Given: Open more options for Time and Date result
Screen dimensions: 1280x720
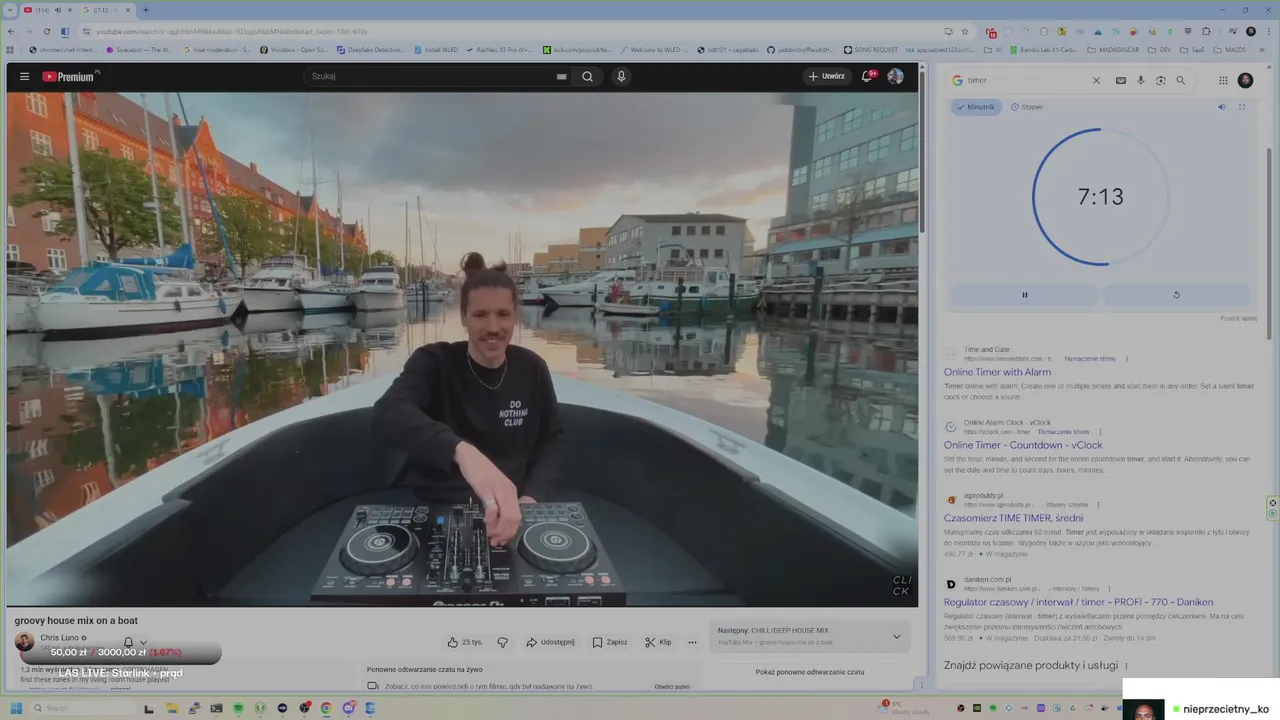Looking at the screenshot, I should coord(1127,358).
